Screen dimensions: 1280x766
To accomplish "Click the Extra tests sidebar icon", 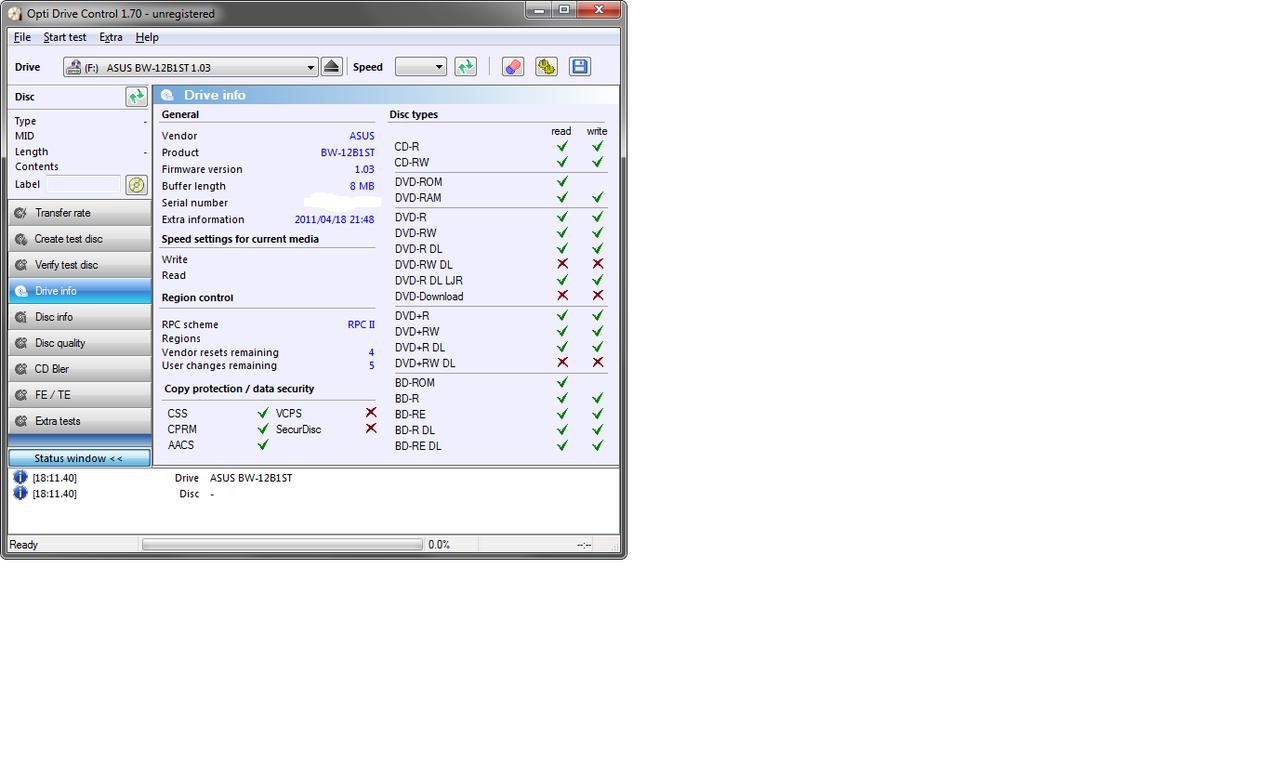I will (21, 421).
